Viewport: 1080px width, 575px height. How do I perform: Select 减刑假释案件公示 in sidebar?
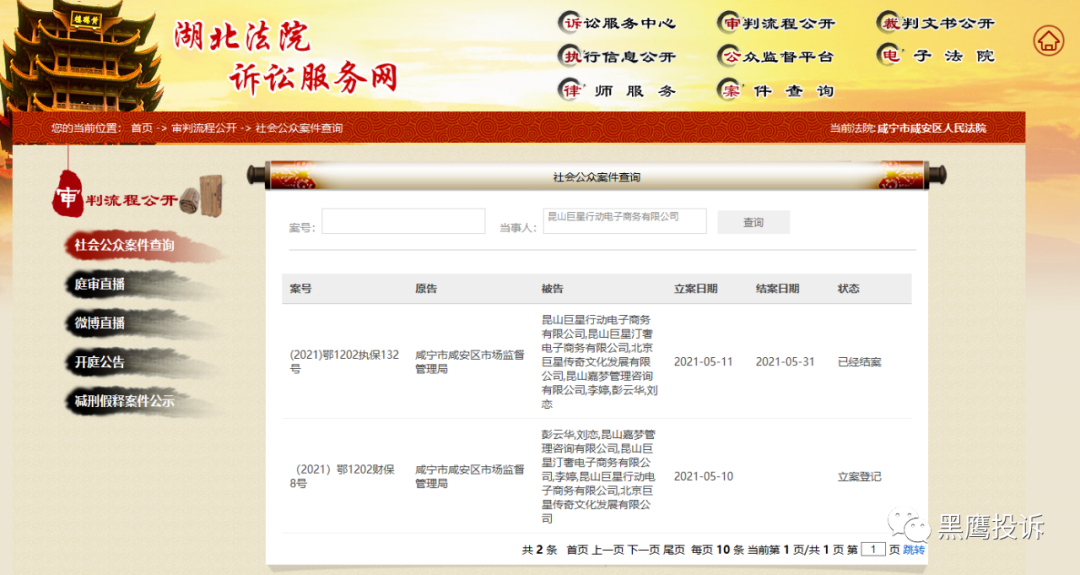coord(125,401)
